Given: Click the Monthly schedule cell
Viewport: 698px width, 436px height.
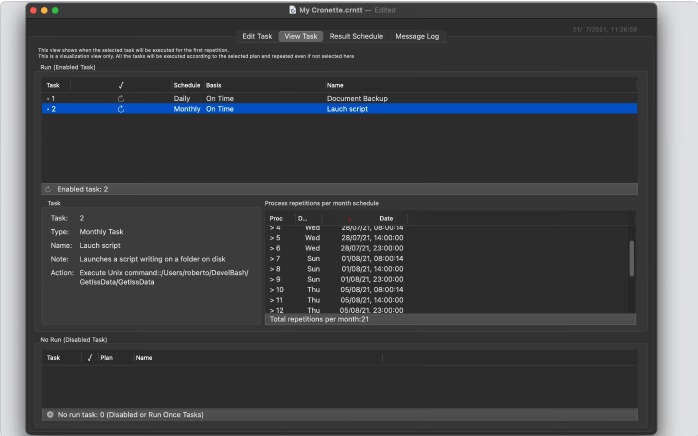Looking at the screenshot, I should (x=187, y=109).
